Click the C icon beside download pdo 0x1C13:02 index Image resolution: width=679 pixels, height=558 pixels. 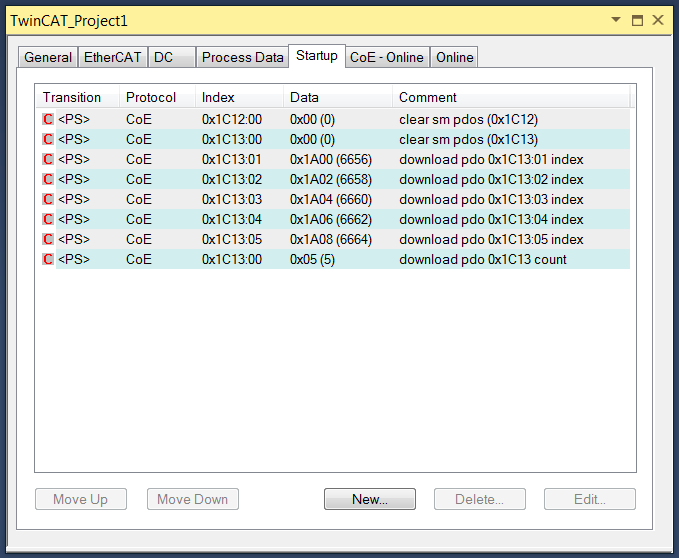pyautogui.click(x=48, y=179)
